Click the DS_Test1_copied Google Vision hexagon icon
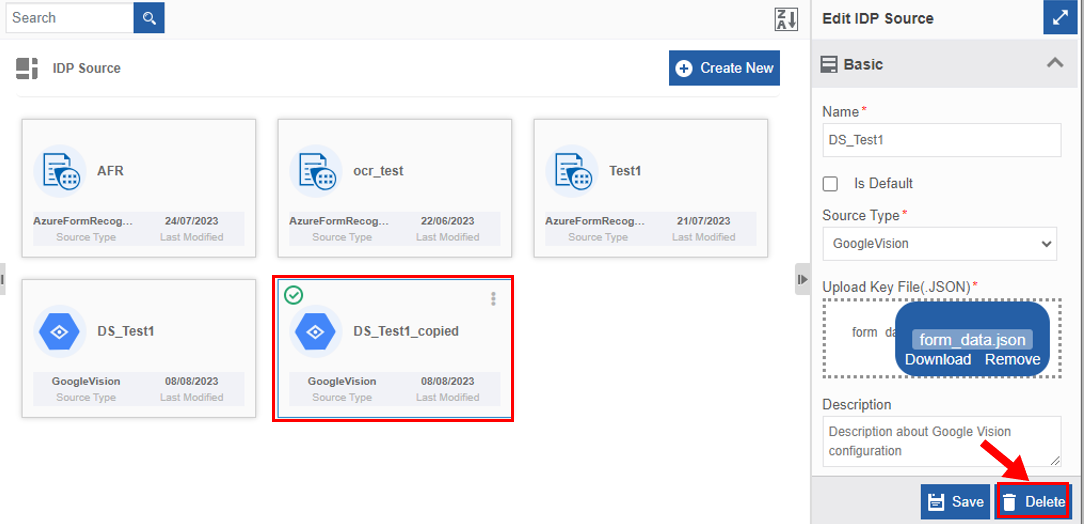 [316, 331]
